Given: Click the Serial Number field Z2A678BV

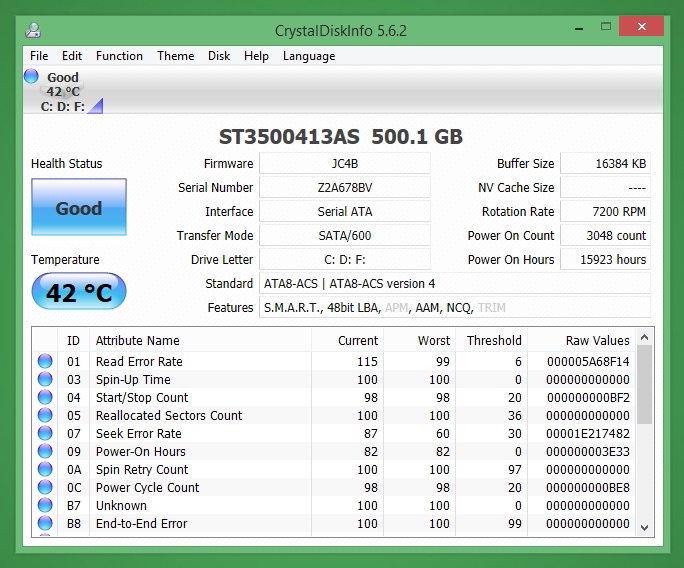Looking at the screenshot, I should [345, 188].
